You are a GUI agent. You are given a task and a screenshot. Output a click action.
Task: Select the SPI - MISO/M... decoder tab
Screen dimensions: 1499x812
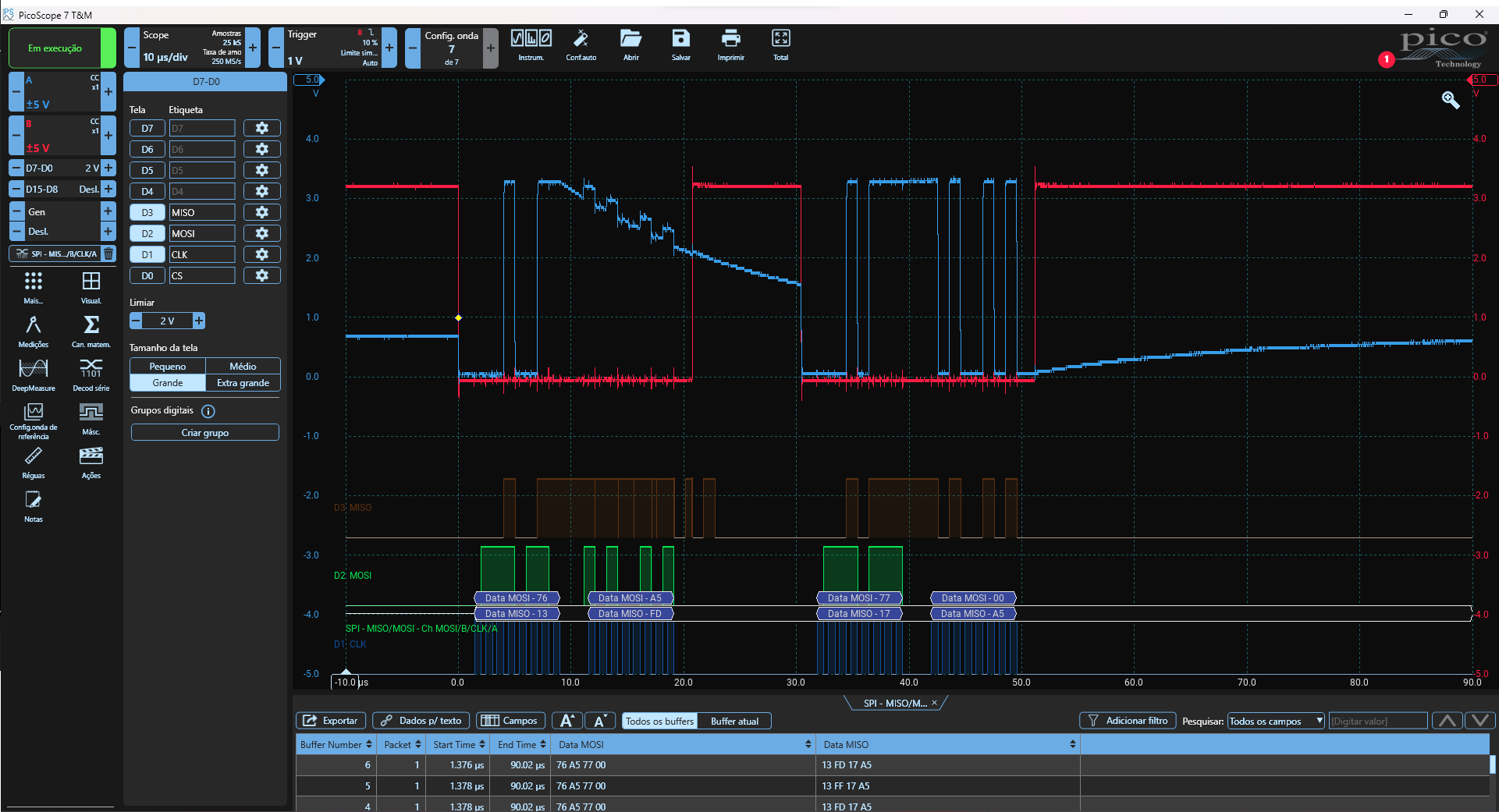tap(894, 703)
